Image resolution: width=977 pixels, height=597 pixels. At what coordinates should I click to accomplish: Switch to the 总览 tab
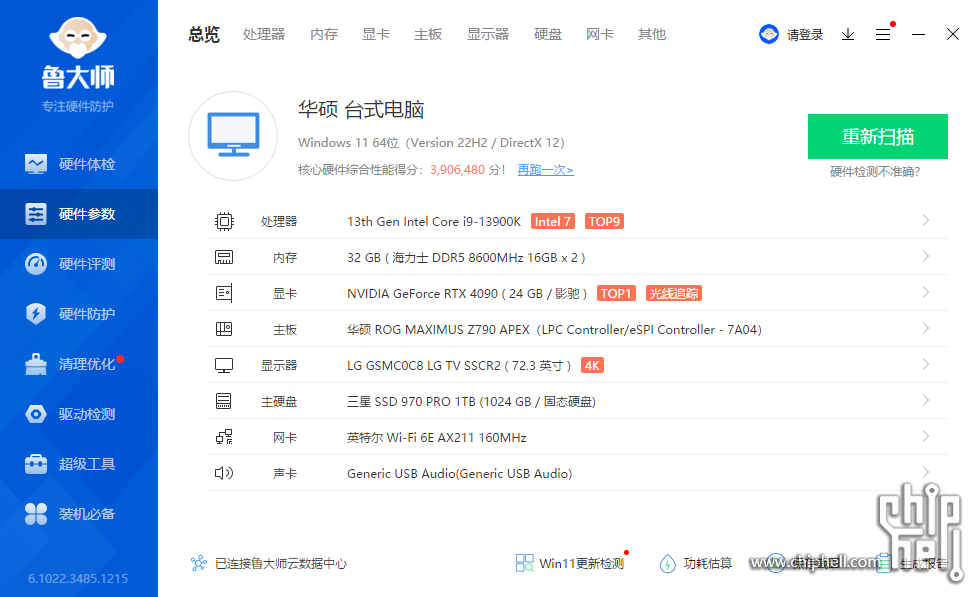pyautogui.click(x=204, y=34)
